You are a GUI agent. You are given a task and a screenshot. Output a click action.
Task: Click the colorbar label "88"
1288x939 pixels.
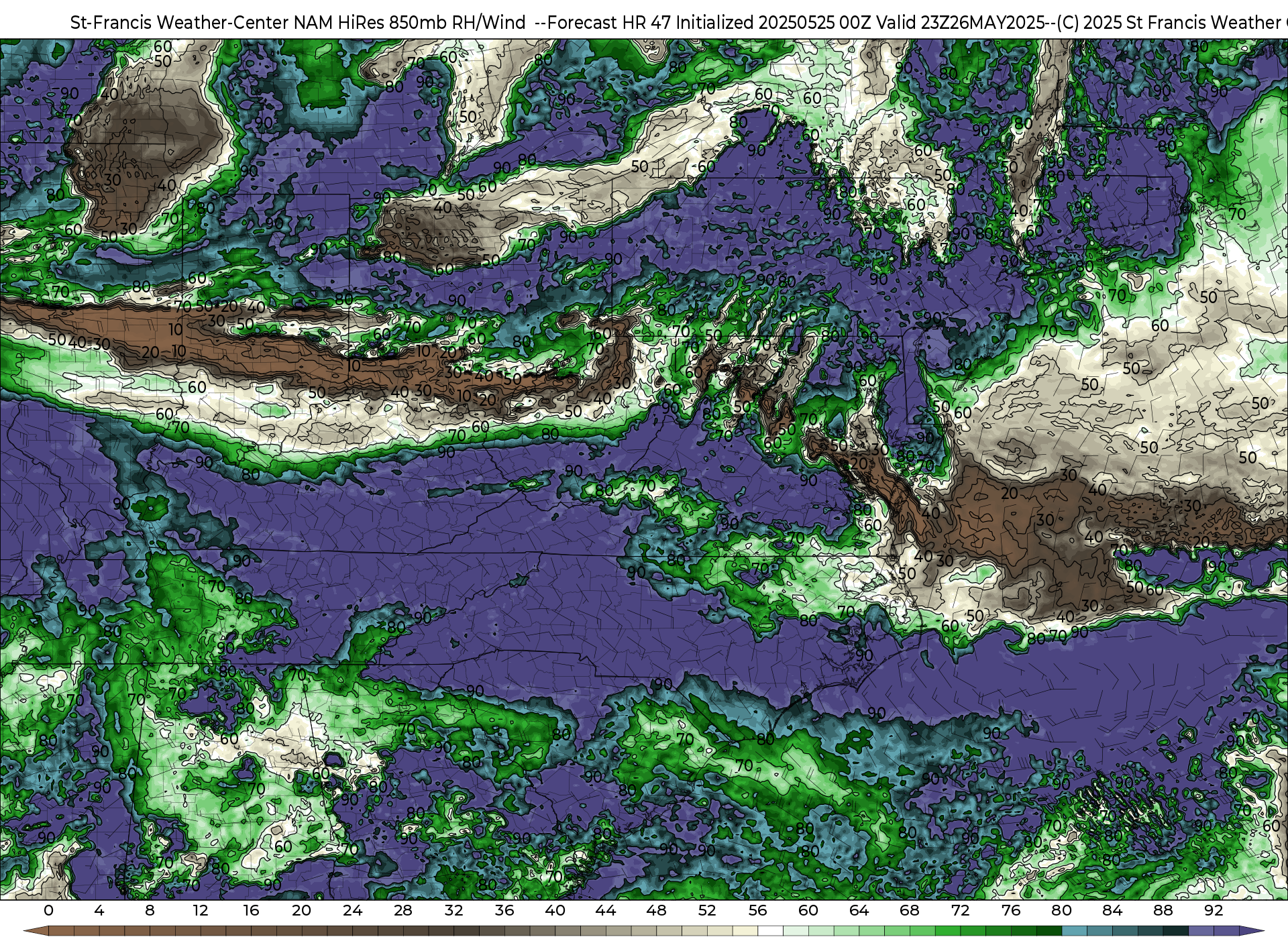1163,910
